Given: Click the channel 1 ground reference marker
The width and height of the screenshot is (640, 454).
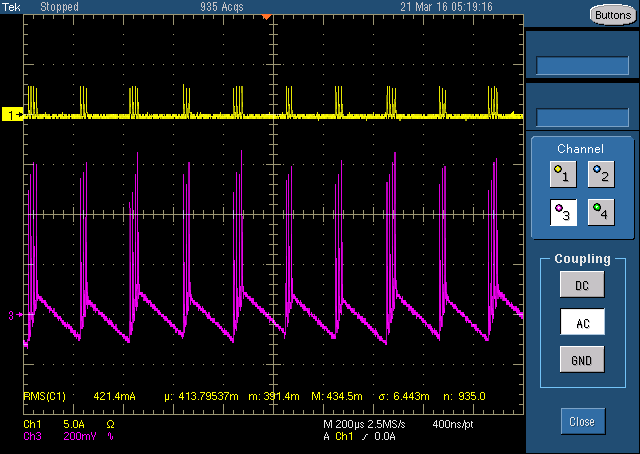Looking at the screenshot, I should [x=12, y=115].
